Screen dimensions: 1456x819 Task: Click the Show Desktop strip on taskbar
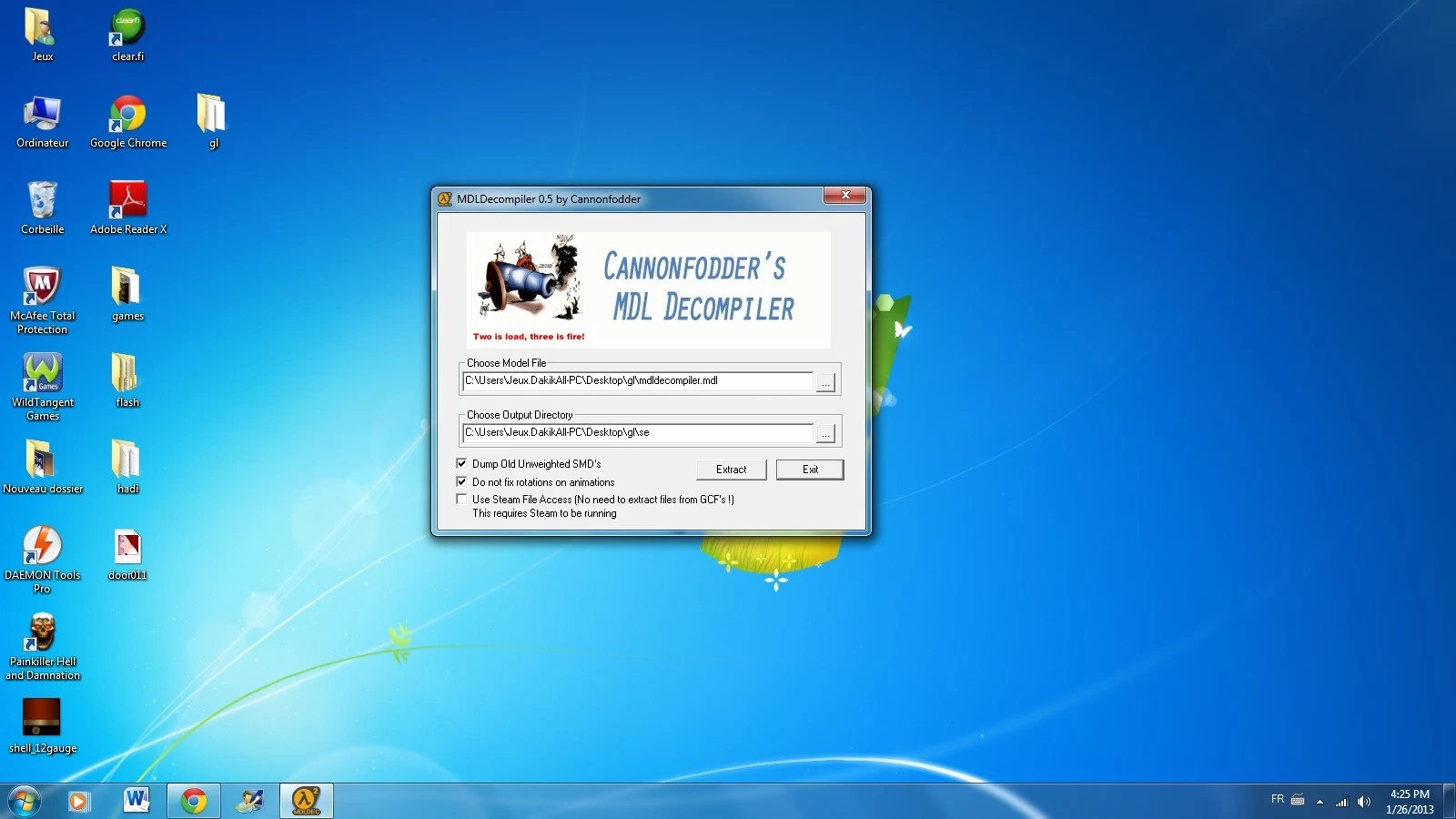point(1449,801)
